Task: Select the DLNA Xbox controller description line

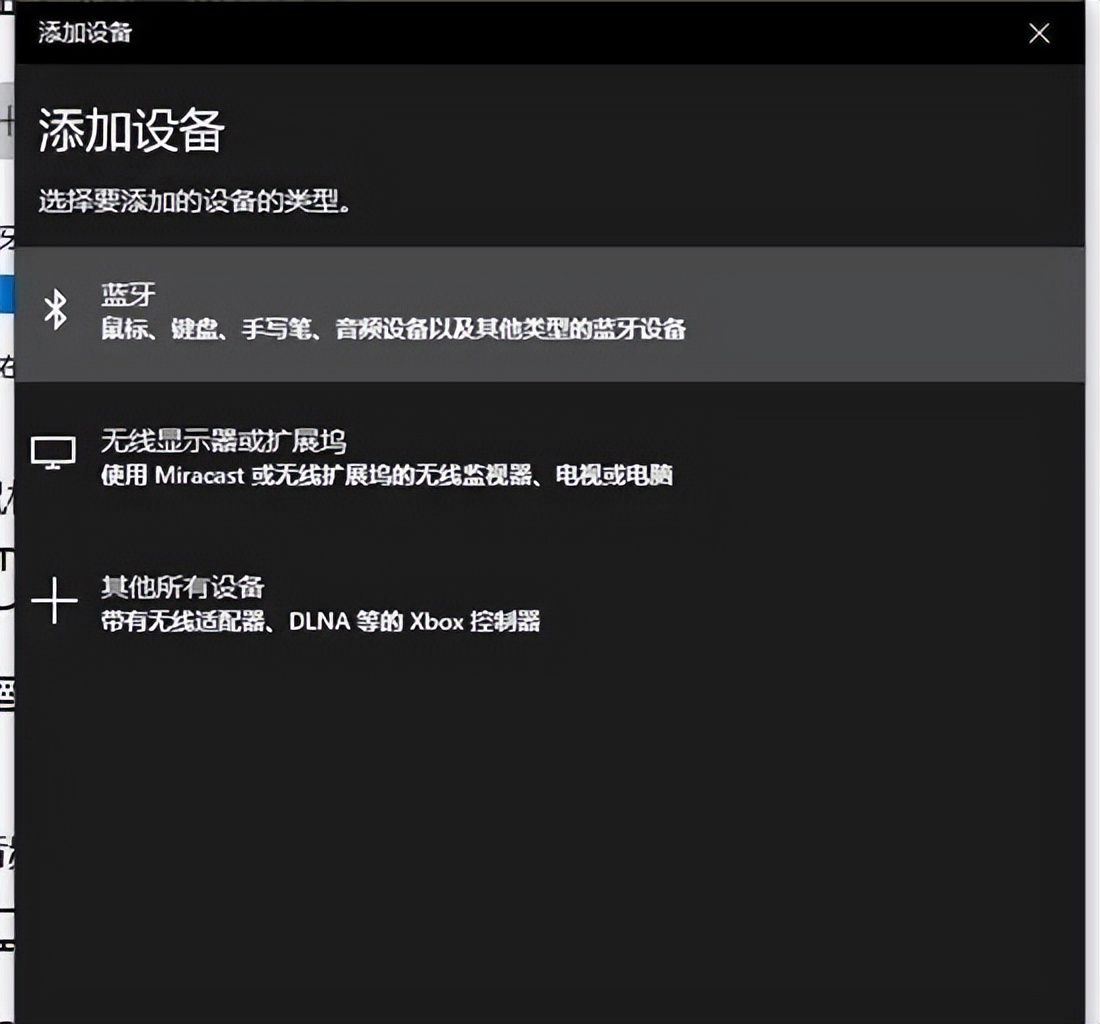Action: click(320, 622)
